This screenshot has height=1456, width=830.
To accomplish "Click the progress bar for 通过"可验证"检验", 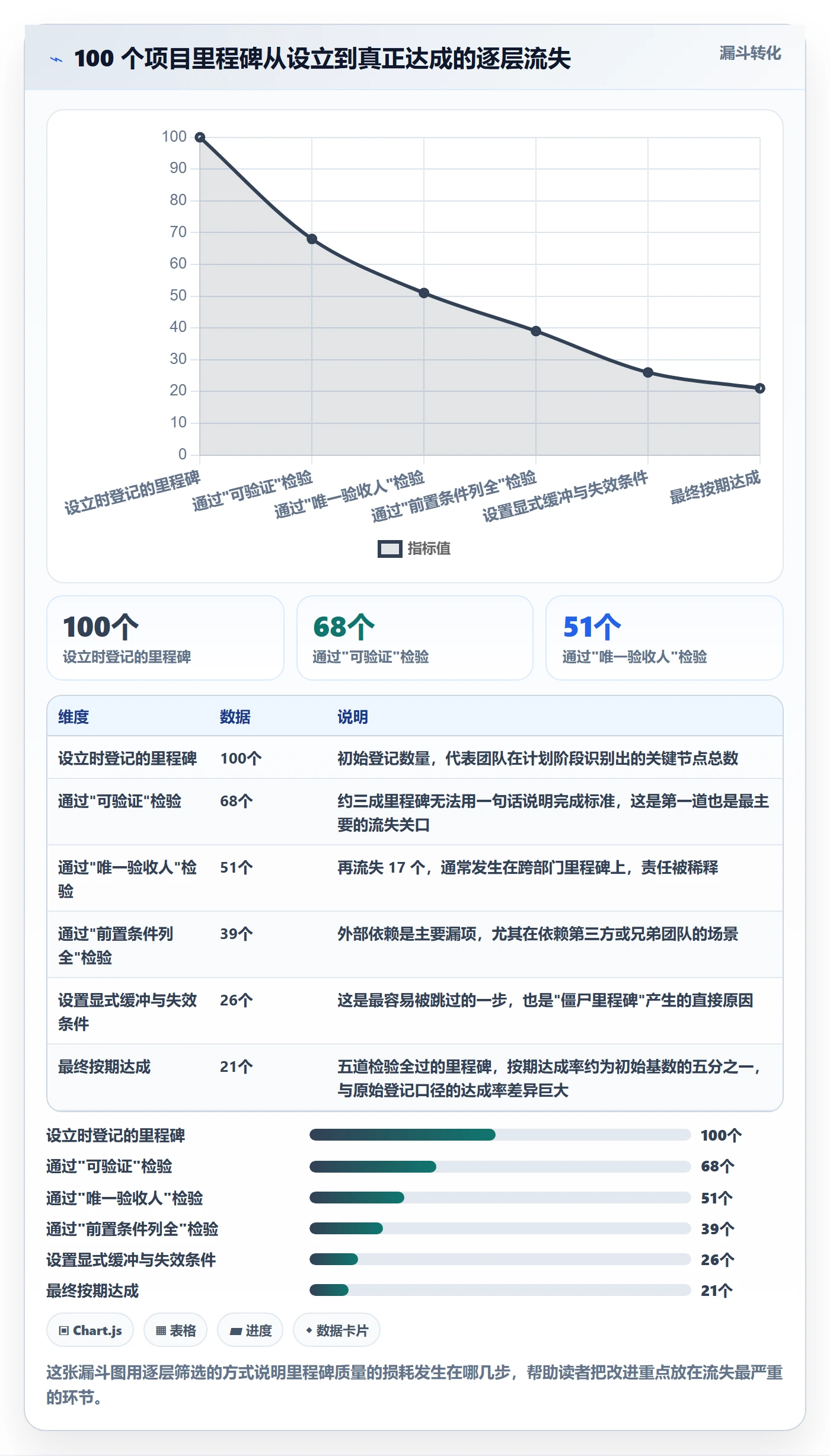I will pos(500,1167).
